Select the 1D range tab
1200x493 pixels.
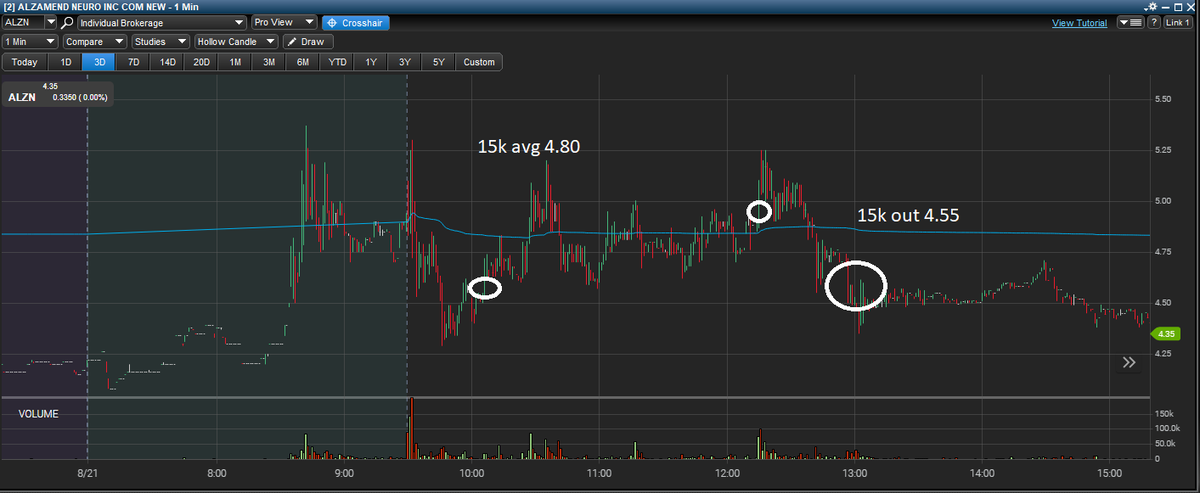(65, 62)
